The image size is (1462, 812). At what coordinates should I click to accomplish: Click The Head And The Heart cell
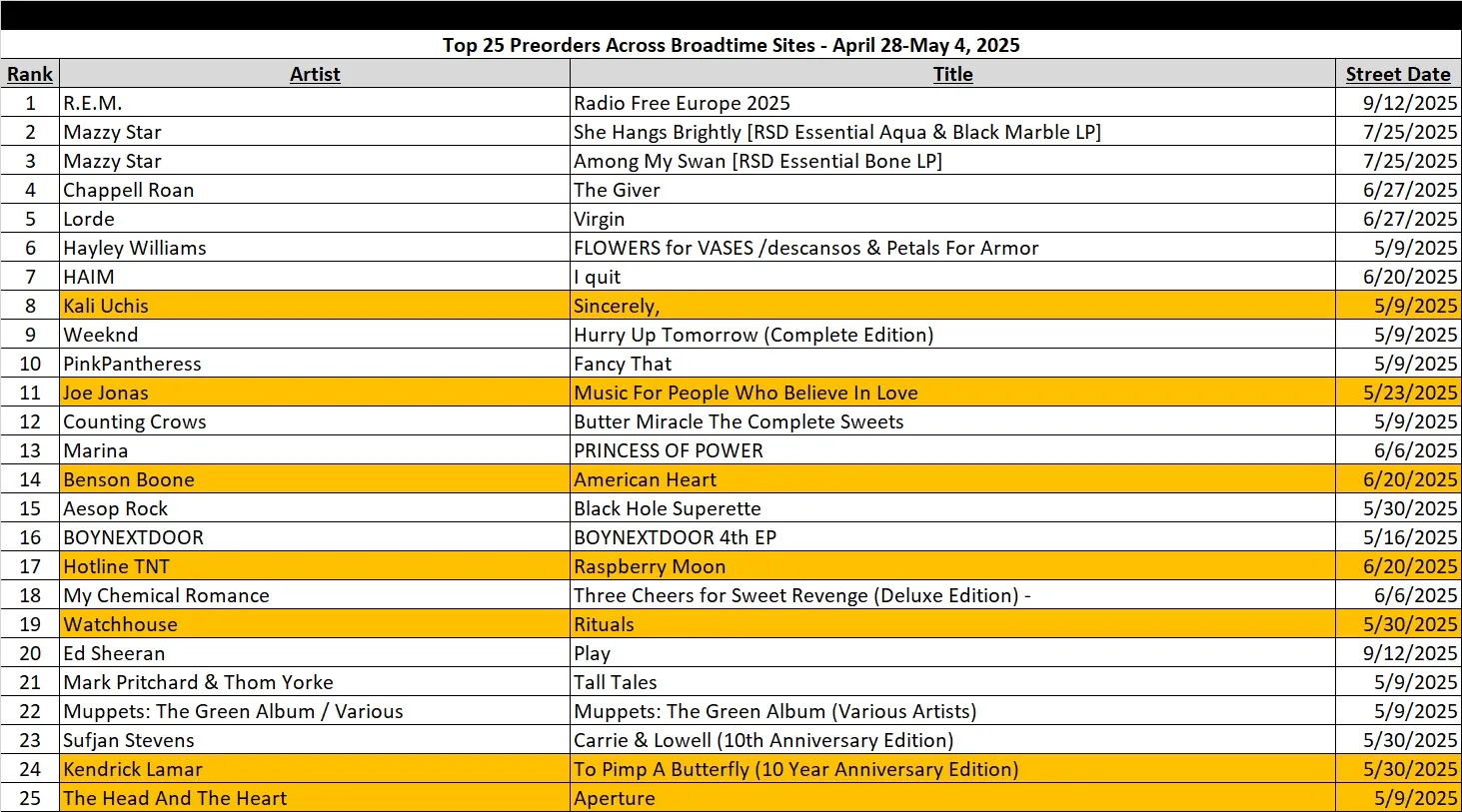pos(315,798)
